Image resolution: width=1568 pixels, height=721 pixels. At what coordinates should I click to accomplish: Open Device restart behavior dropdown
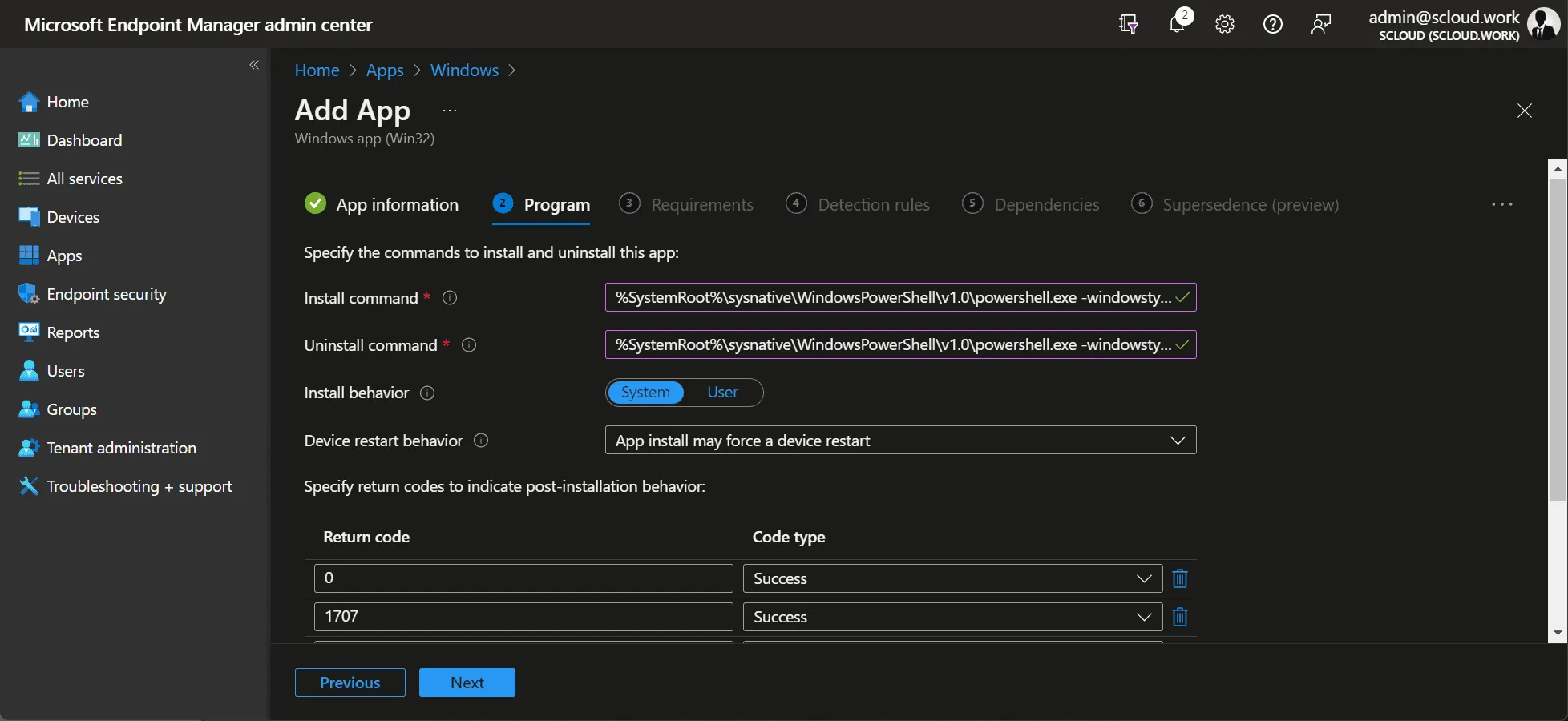900,441
